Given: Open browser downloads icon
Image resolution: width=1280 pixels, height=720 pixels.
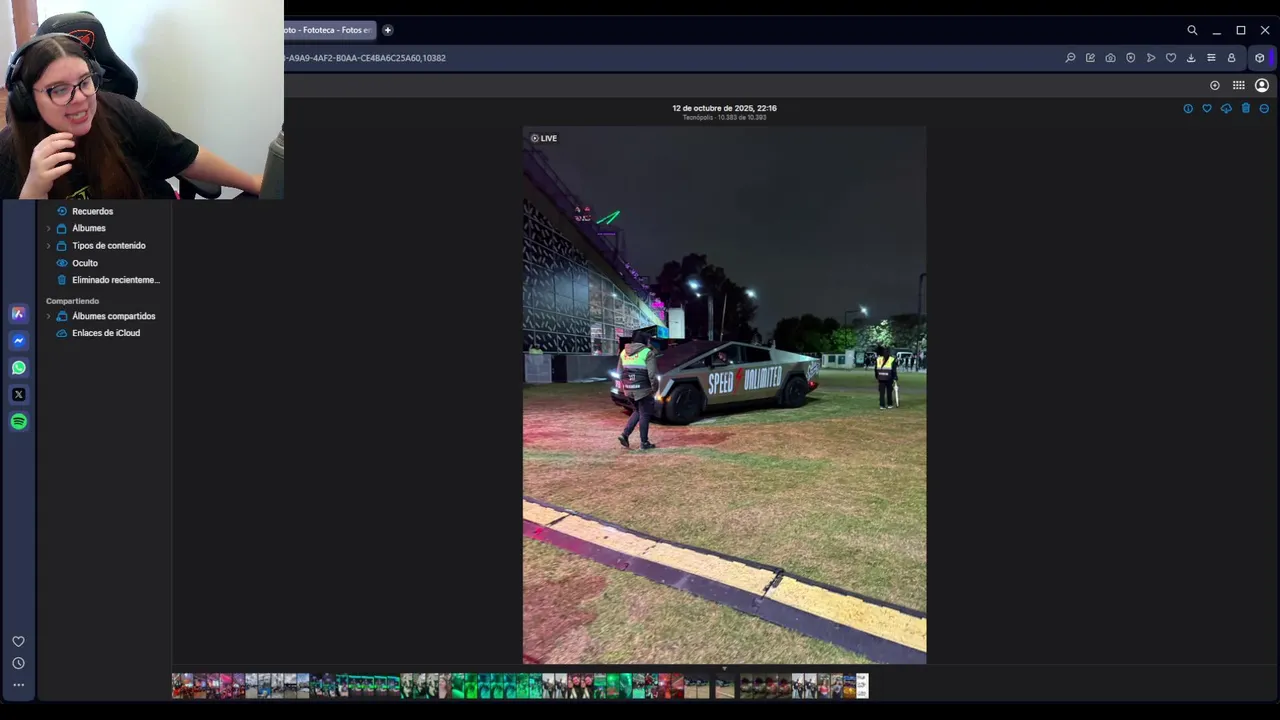Looking at the screenshot, I should coord(1191,58).
